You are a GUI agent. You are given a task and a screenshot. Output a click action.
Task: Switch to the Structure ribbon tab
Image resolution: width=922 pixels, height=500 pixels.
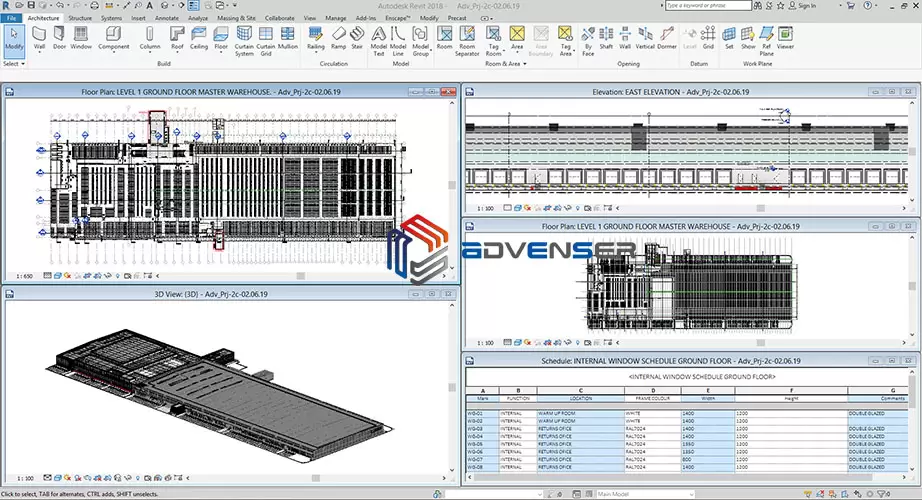click(80, 18)
